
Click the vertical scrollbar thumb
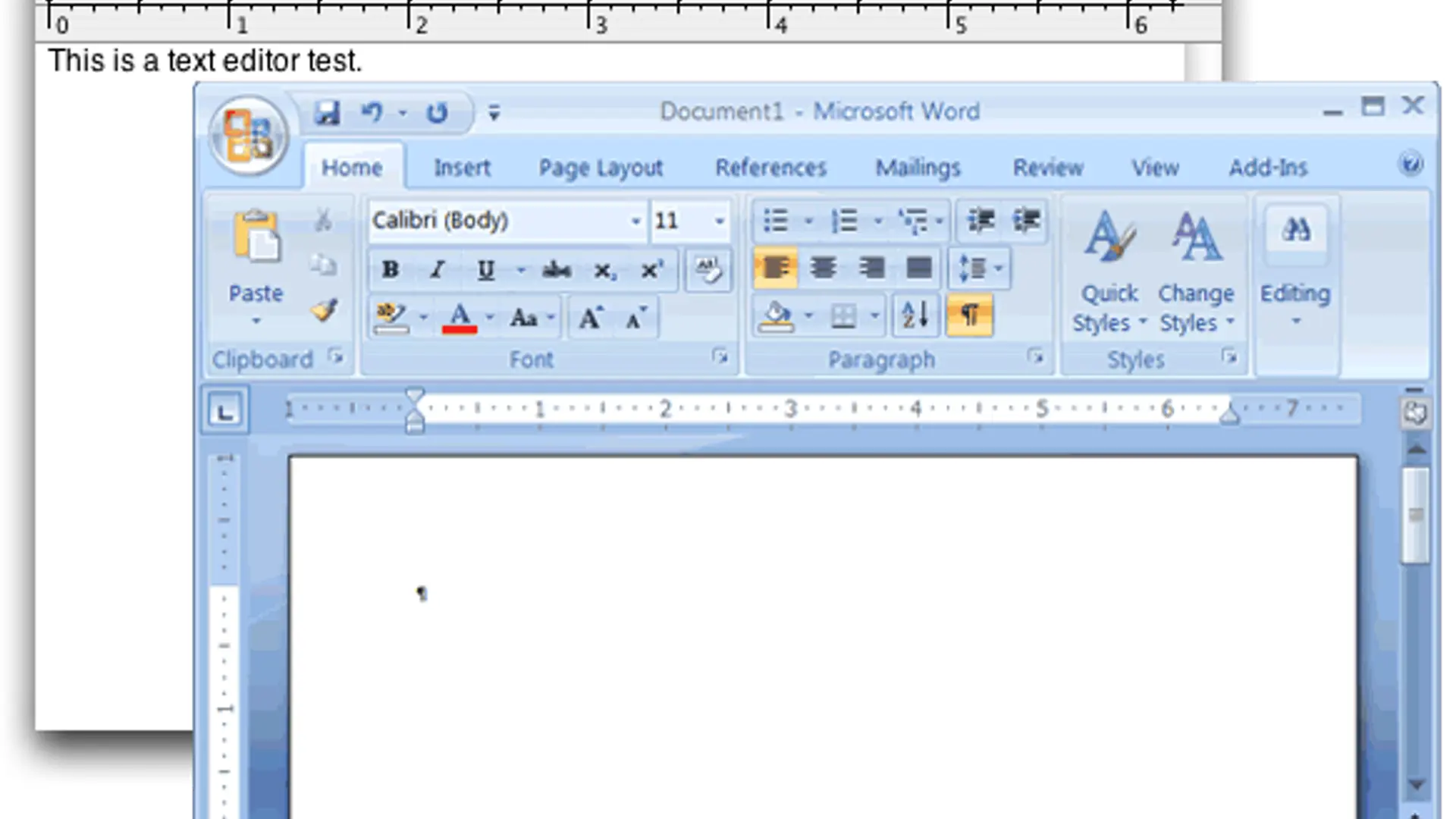click(x=1415, y=516)
